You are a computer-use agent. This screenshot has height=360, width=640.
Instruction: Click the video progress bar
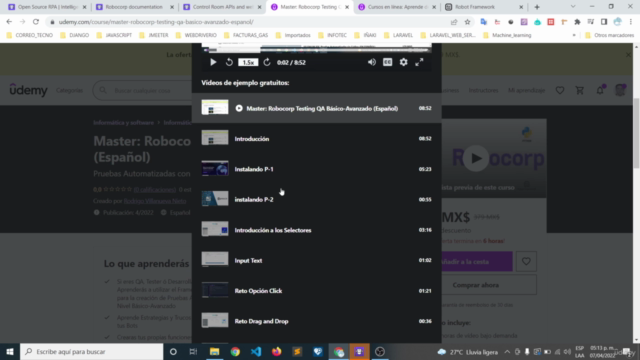(x=316, y=50)
